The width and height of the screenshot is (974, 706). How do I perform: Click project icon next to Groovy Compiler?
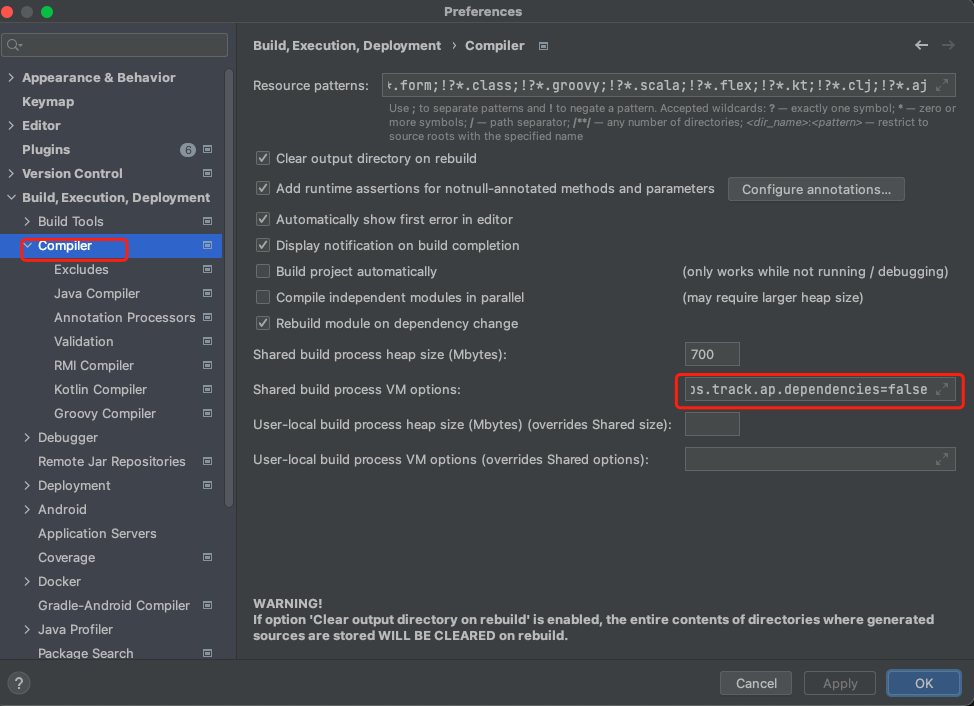click(207, 414)
